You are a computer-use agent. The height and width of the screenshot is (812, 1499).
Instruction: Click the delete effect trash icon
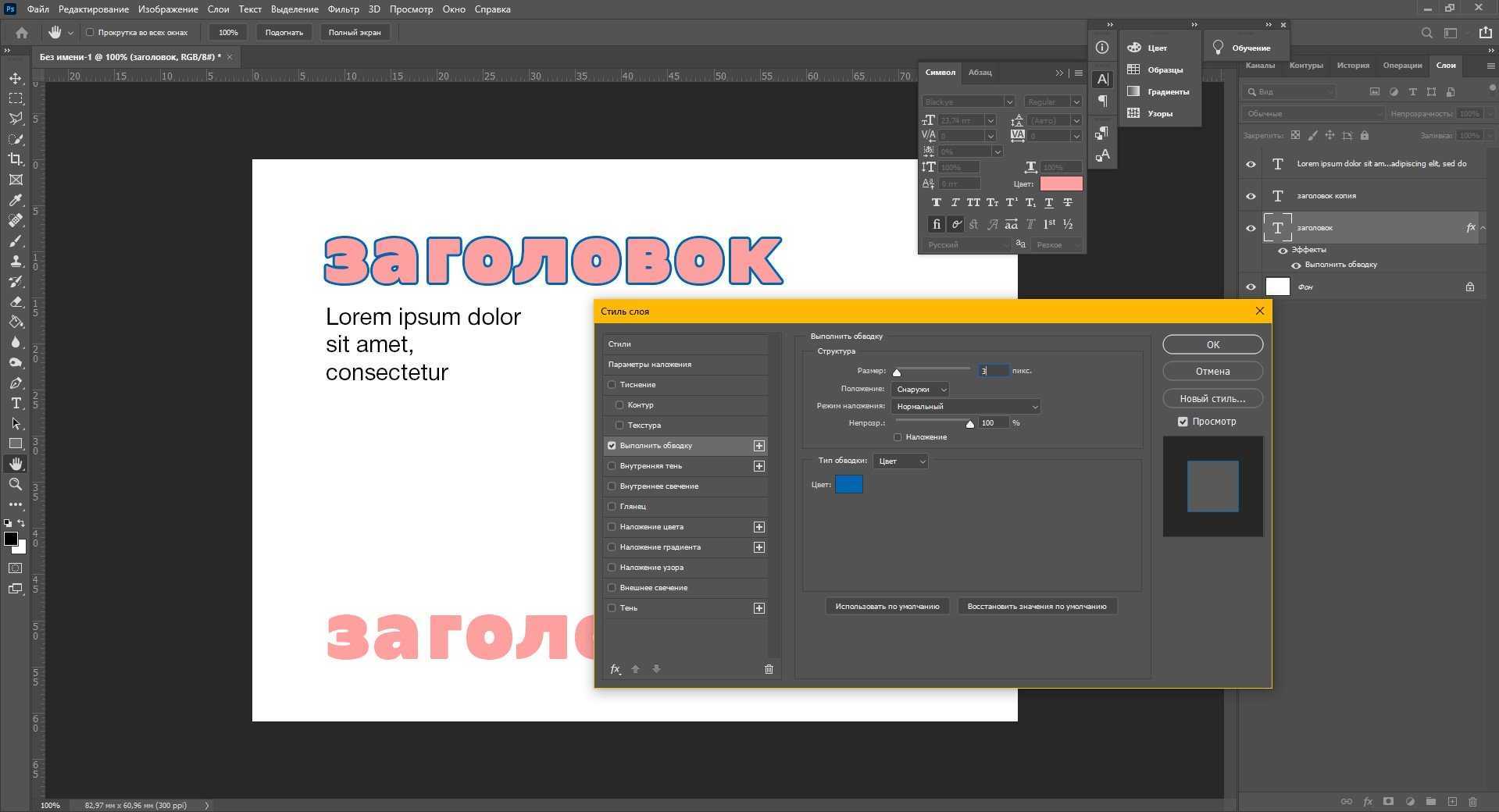coord(769,669)
